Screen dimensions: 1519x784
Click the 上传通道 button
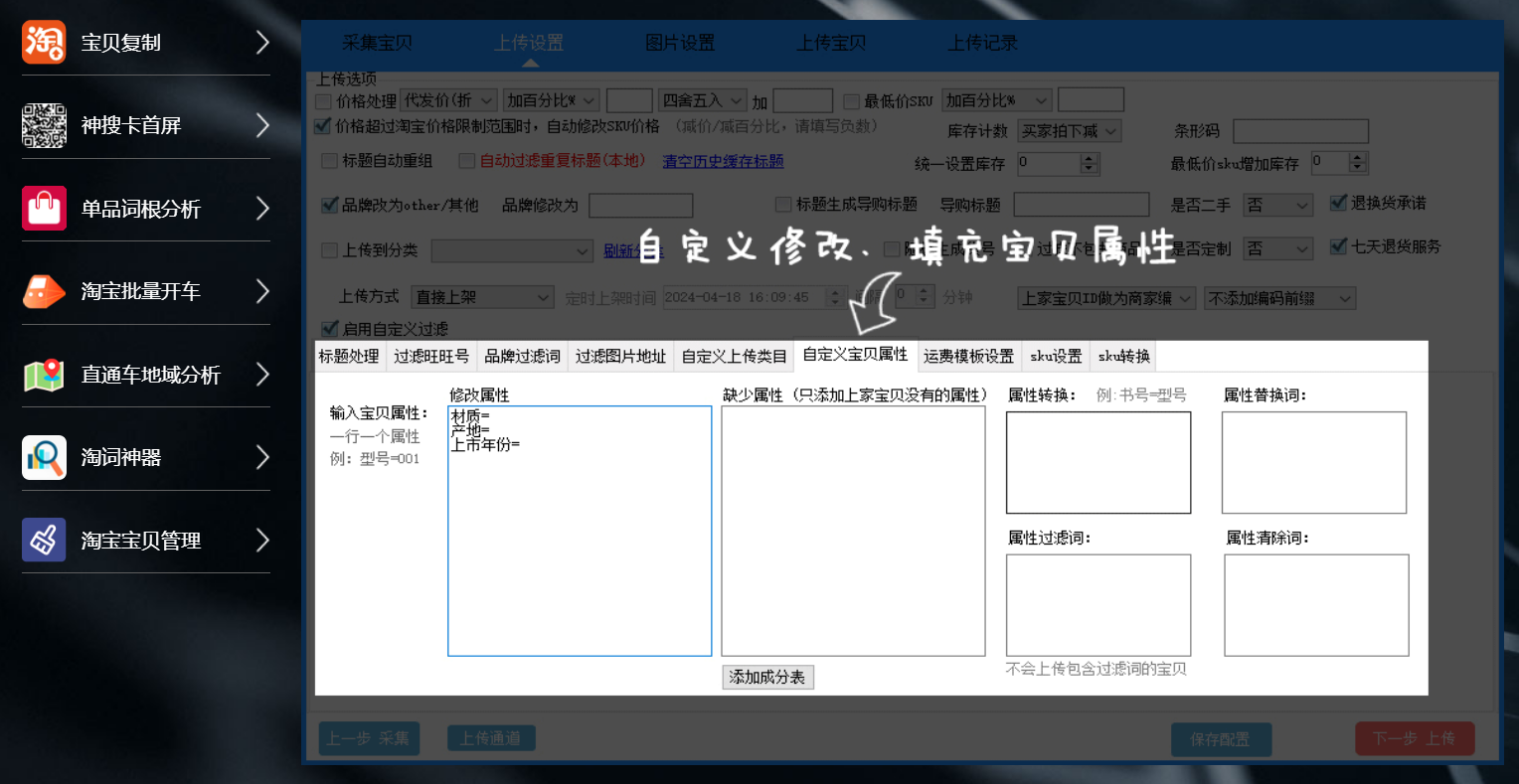click(x=490, y=738)
